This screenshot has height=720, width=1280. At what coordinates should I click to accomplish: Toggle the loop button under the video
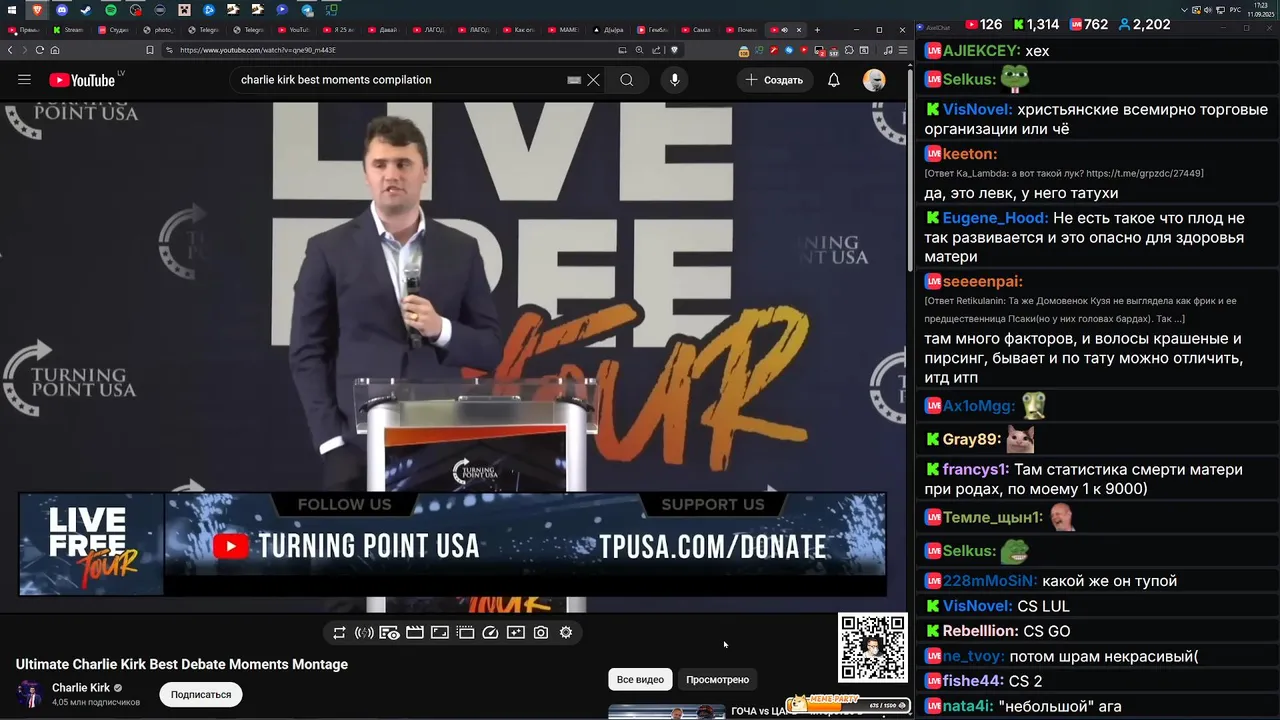click(x=339, y=632)
